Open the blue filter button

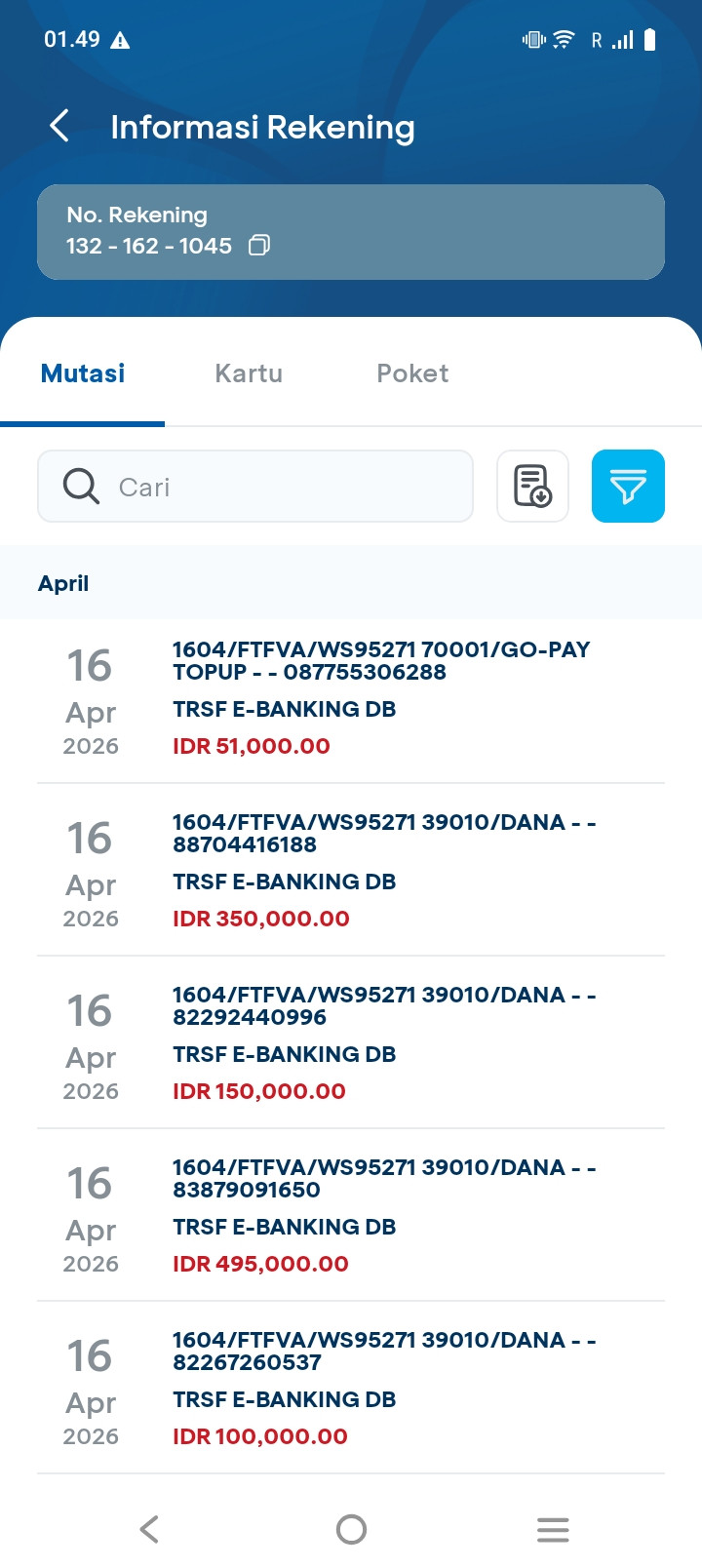(x=628, y=486)
